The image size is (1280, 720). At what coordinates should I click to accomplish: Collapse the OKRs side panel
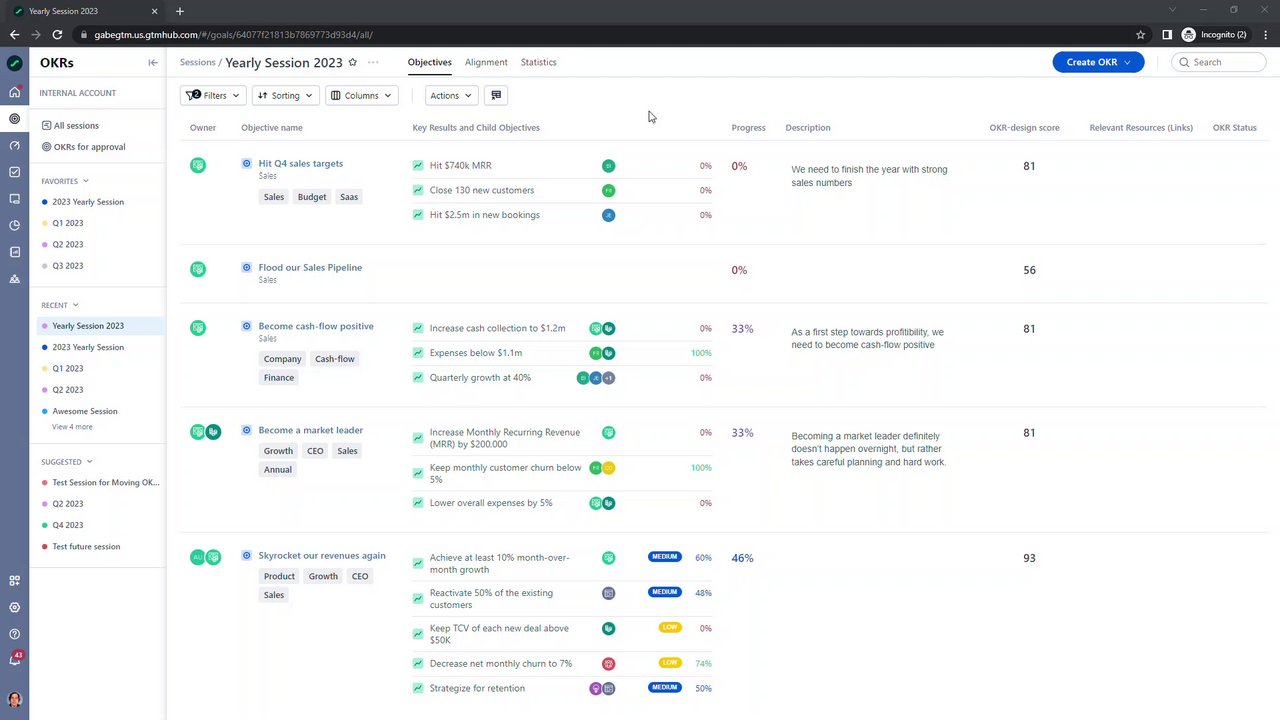[x=153, y=63]
